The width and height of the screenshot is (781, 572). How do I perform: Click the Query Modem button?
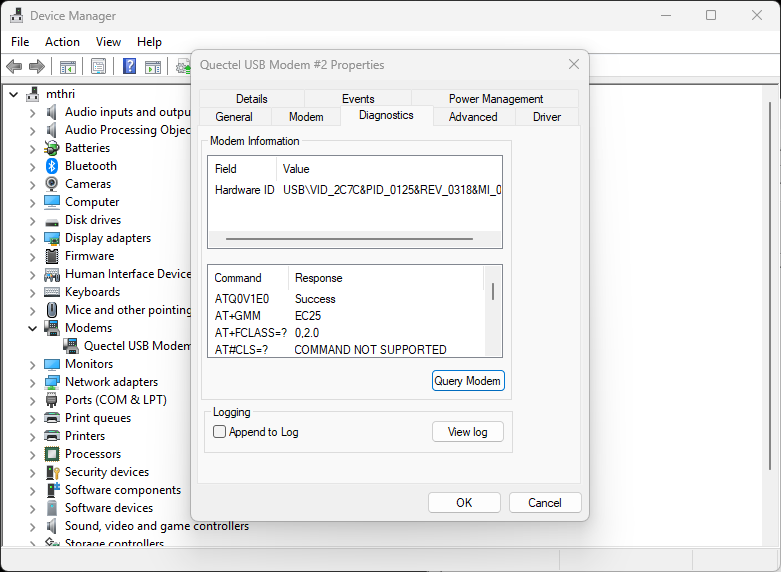(x=468, y=381)
